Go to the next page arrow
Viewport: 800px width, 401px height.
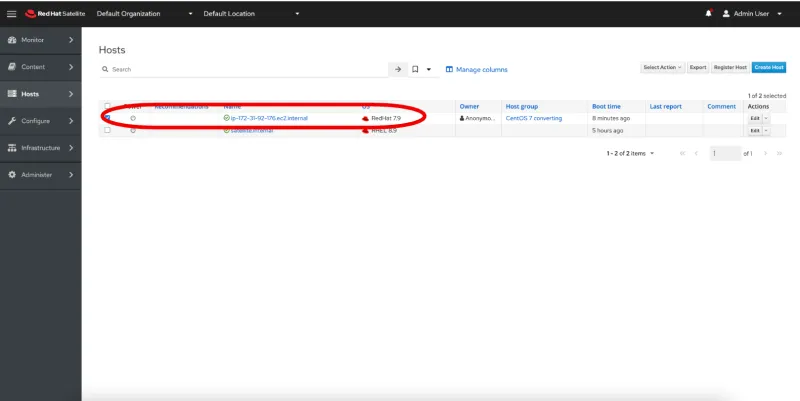pos(765,153)
